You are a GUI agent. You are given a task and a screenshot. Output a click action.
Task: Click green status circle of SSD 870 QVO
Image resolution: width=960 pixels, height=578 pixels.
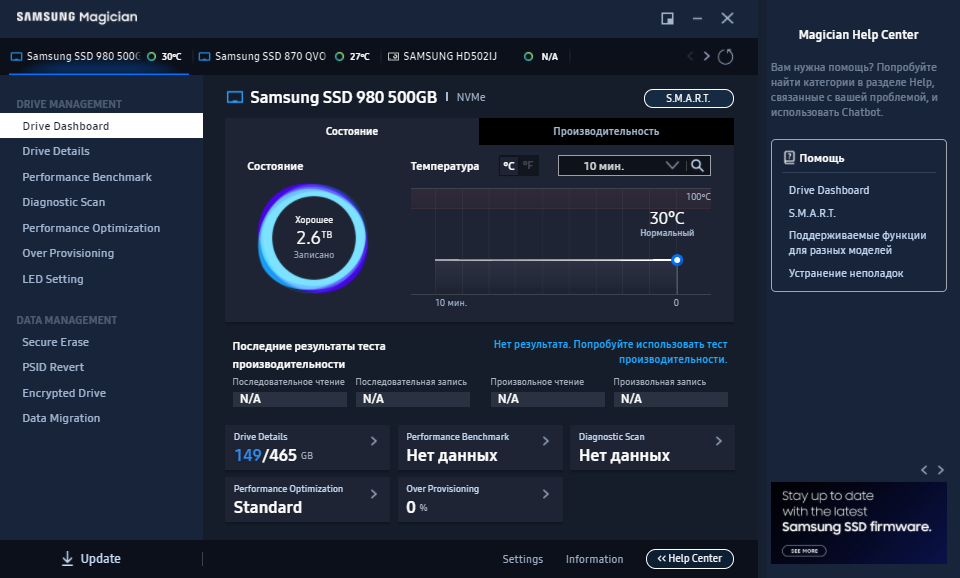(x=339, y=56)
